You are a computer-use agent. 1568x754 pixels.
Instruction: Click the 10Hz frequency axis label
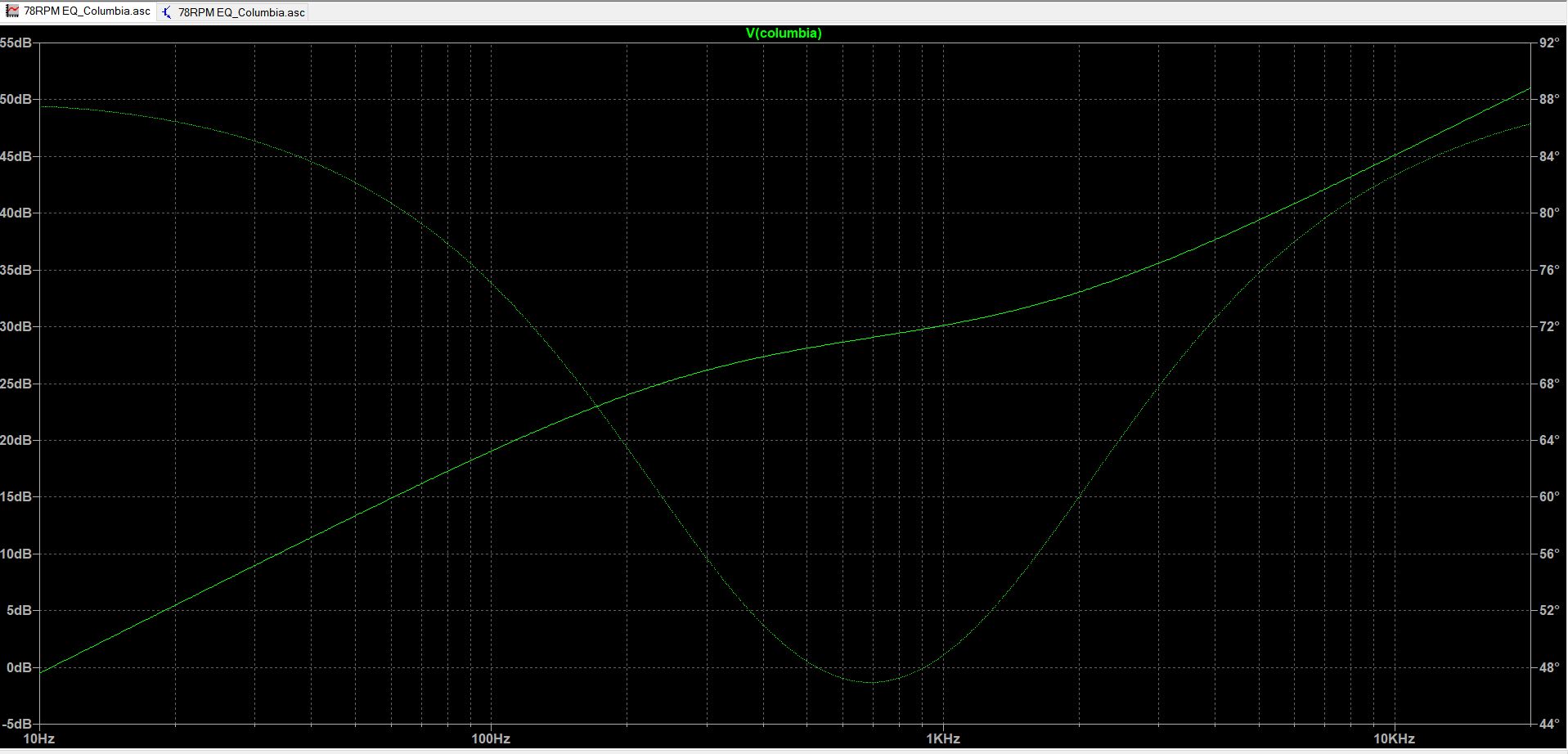tap(39, 739)
